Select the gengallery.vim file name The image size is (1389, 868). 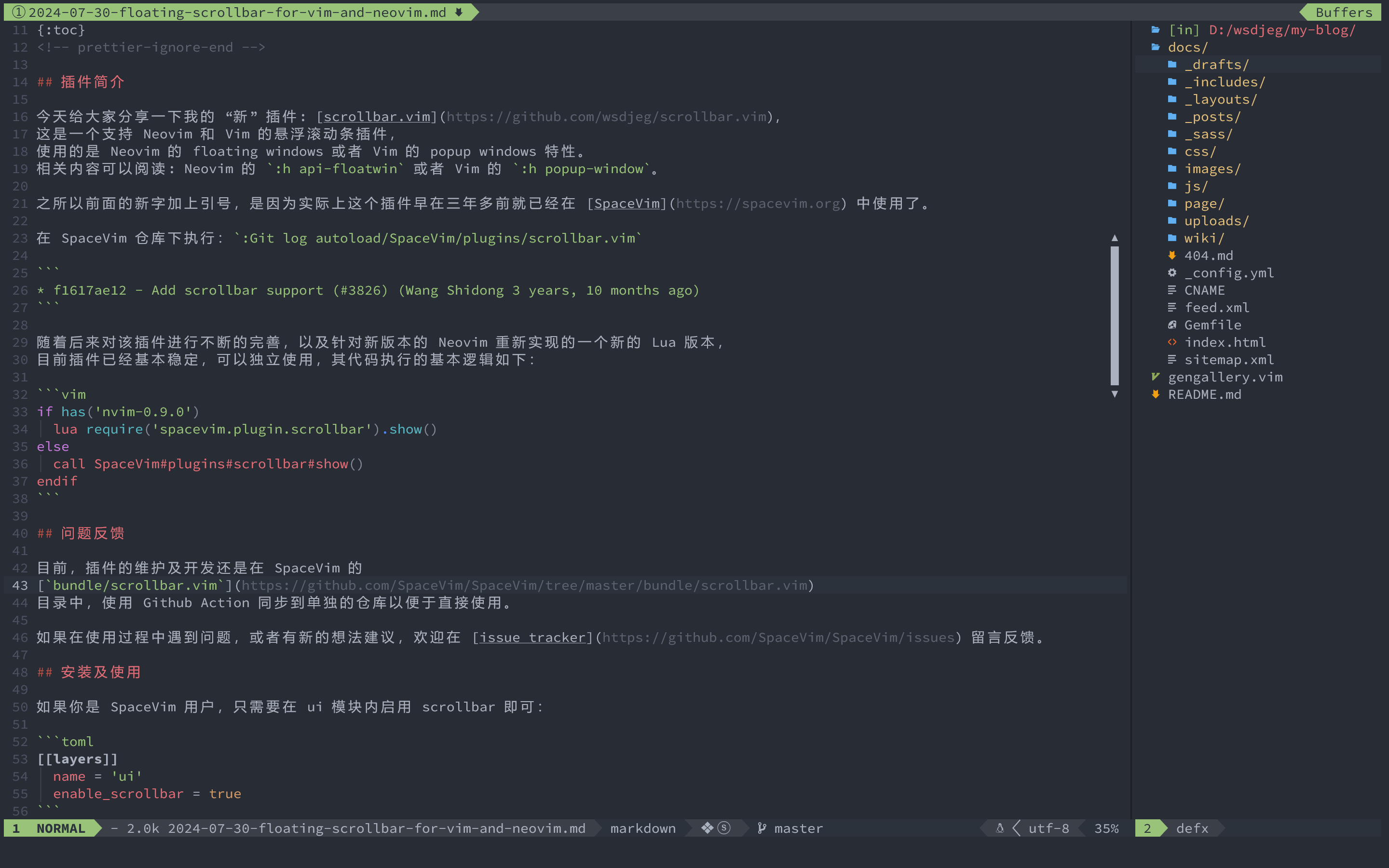tap(1226, 377)
